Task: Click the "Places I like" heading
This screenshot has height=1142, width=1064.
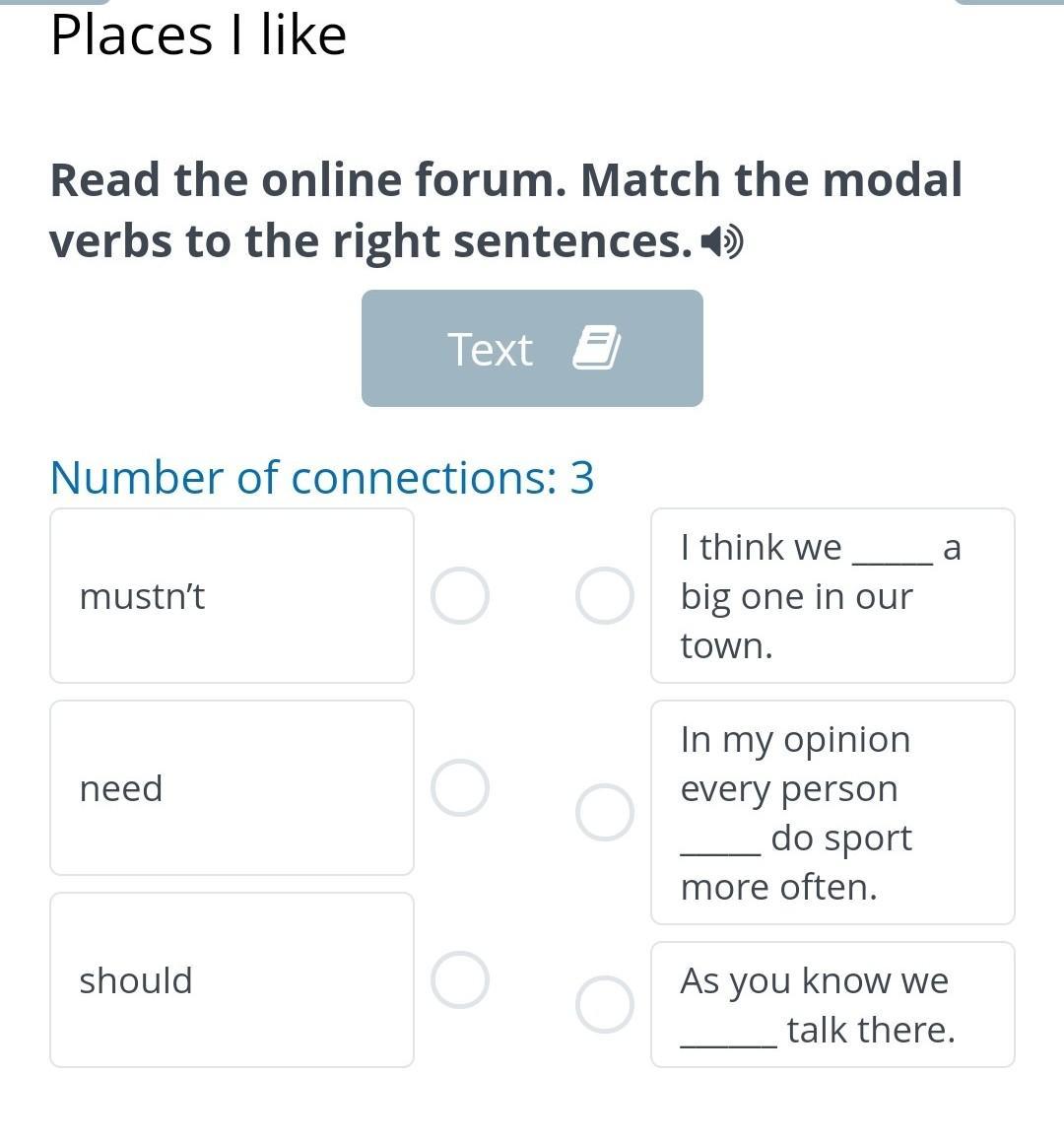Action: coord(198,35)
